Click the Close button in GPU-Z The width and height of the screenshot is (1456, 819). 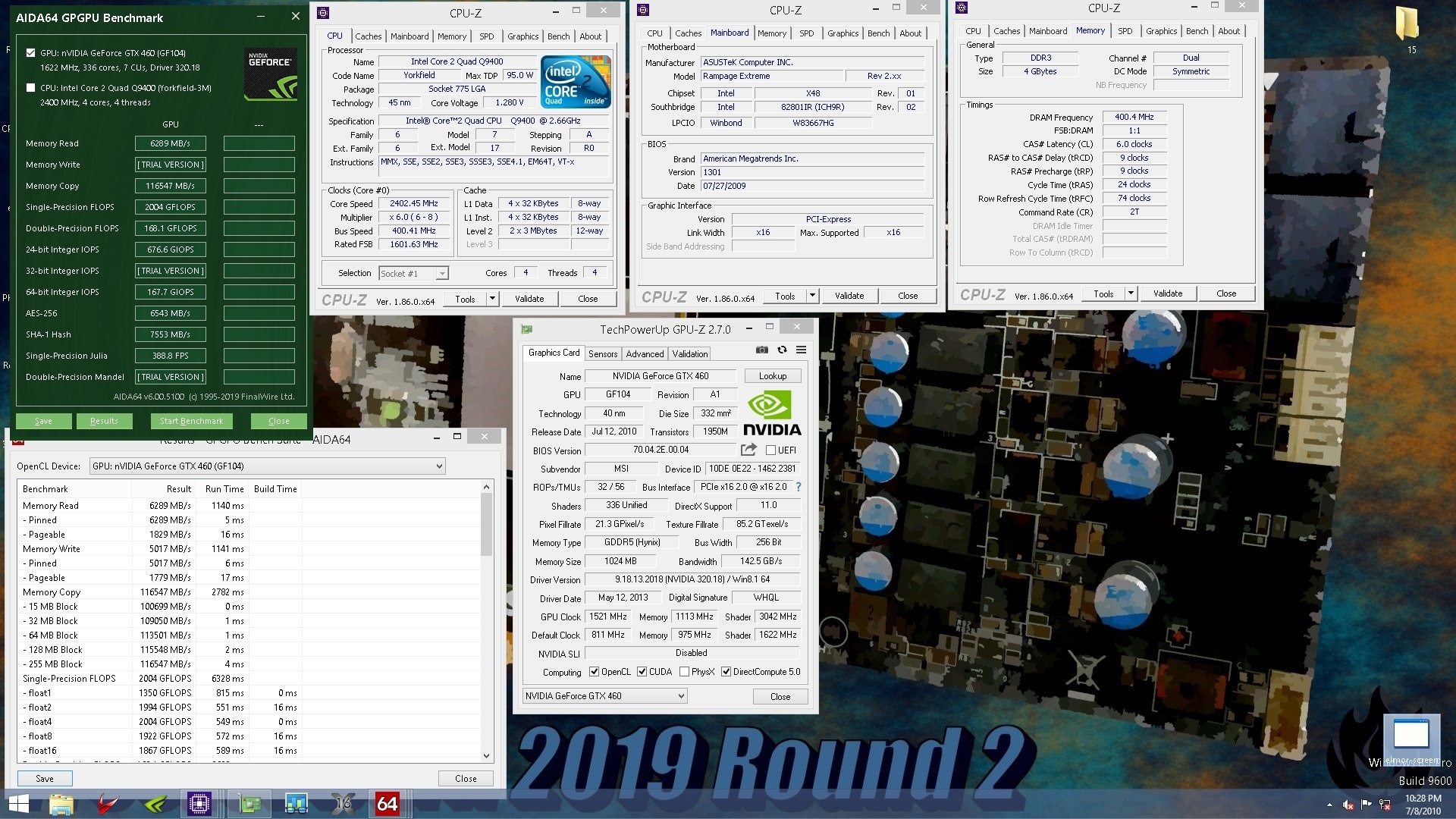[780, 697]
